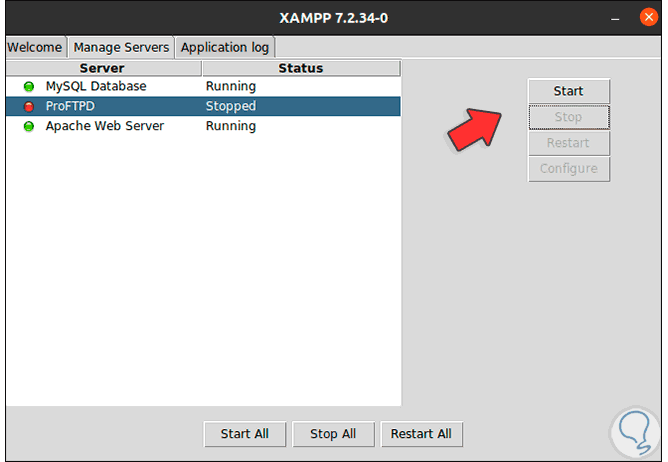Click the green status icon beside Apache Web Server

[x=29, y=126]
